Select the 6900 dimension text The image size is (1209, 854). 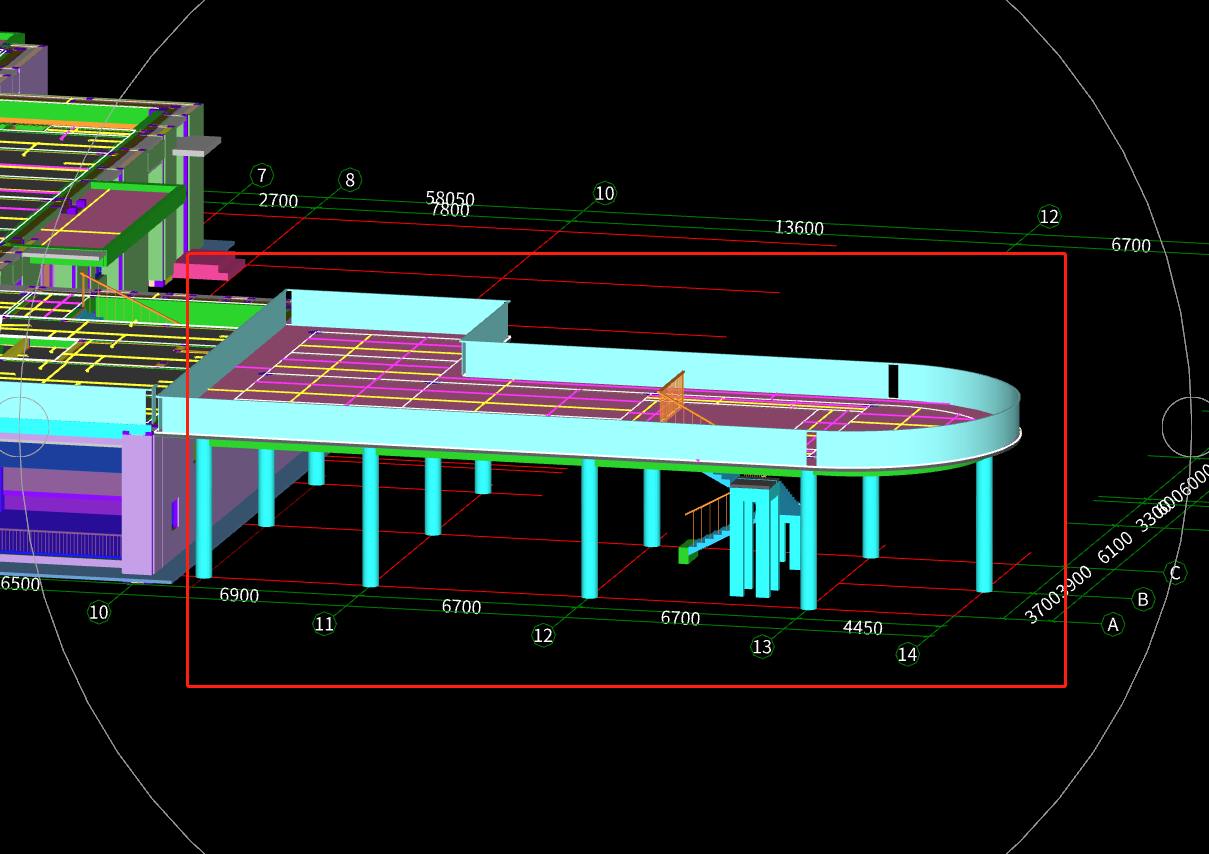point(239,595)
